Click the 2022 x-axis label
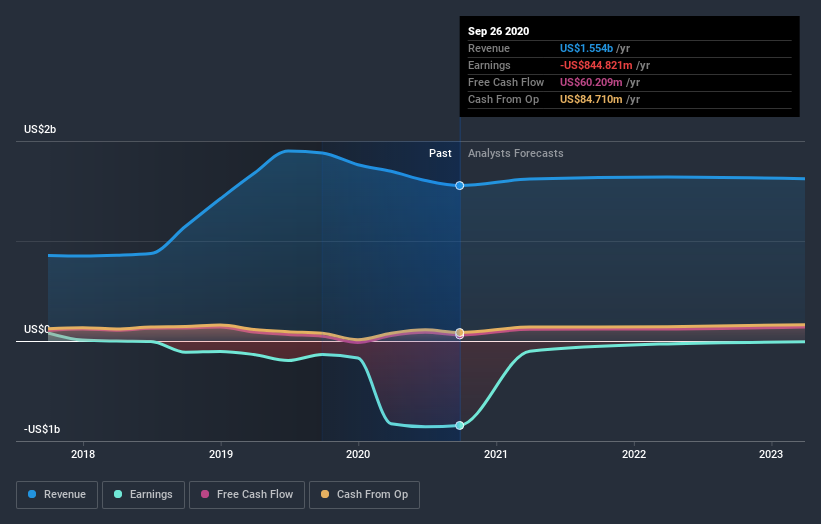 634,454
